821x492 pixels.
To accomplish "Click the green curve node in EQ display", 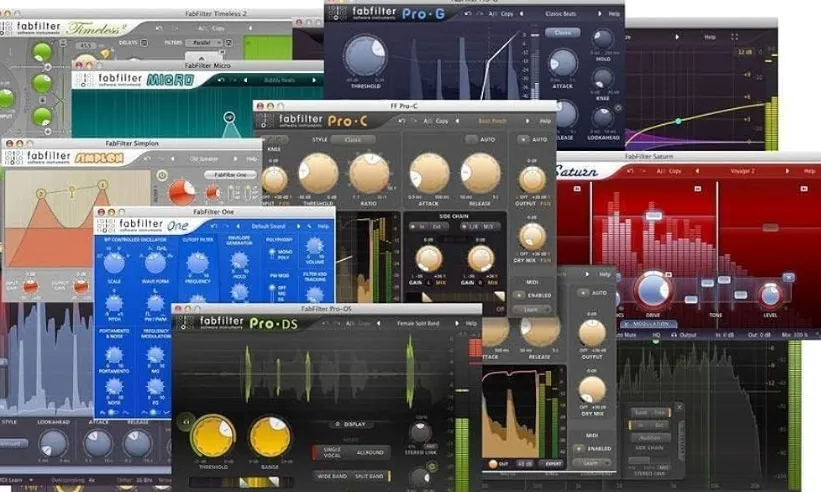I will (x=678, y=121).
